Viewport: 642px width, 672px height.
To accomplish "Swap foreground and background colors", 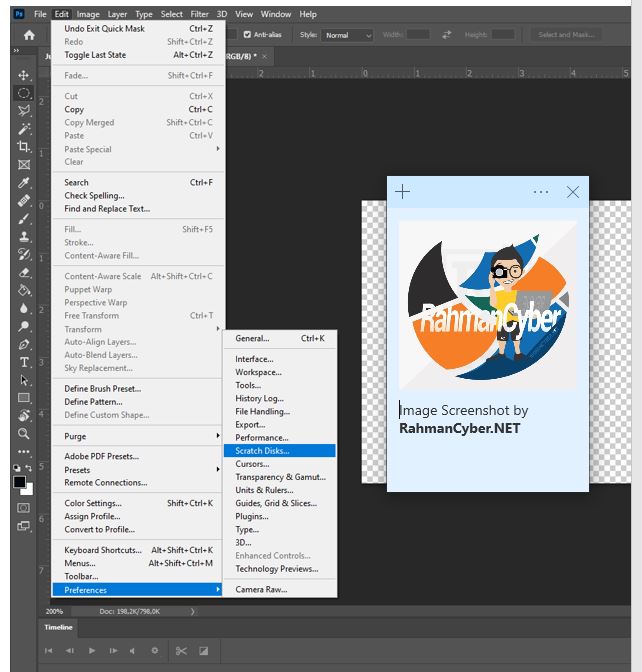I will click(x=28, y=468).
